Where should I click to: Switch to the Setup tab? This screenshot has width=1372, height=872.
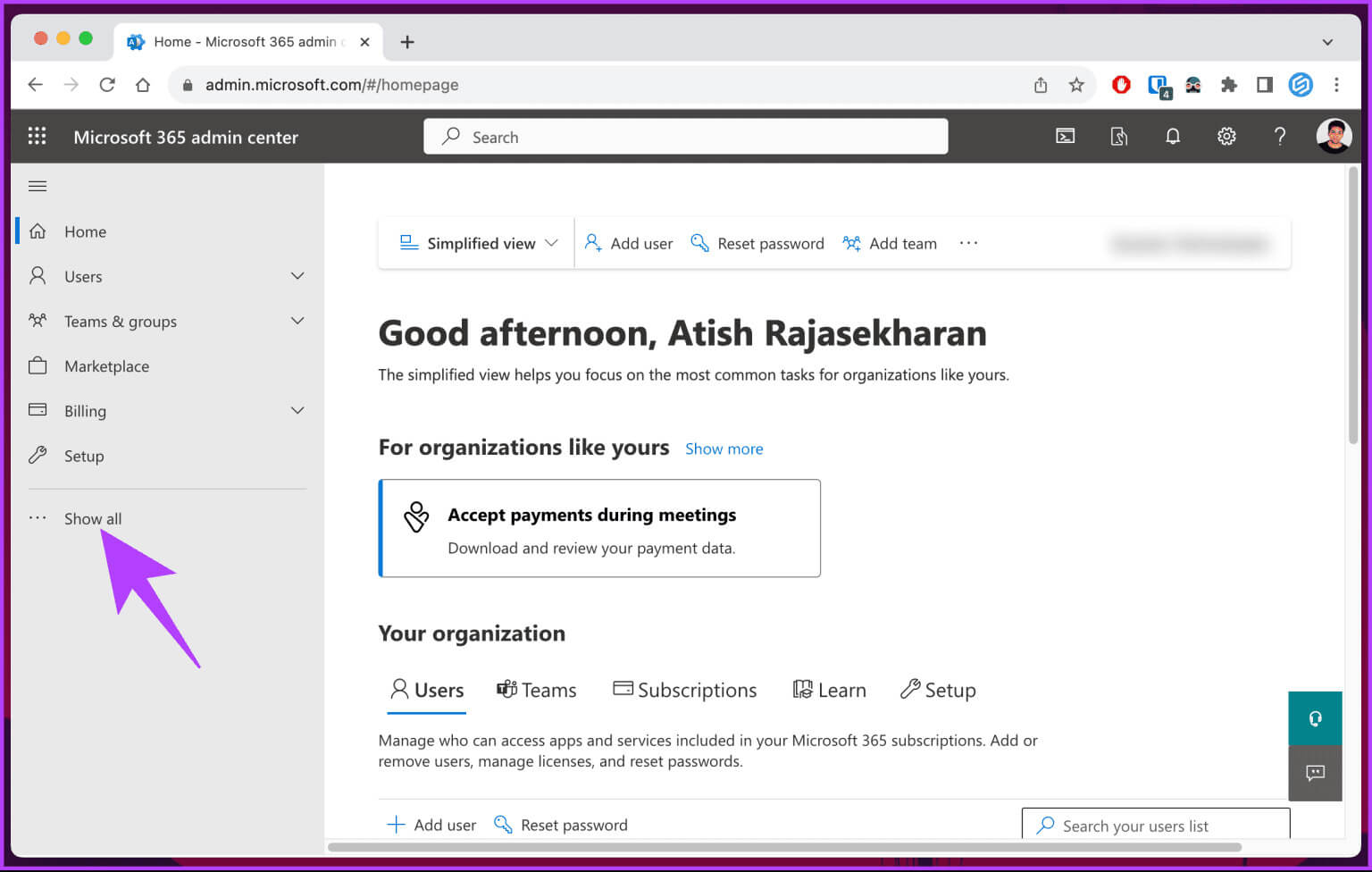938,690
